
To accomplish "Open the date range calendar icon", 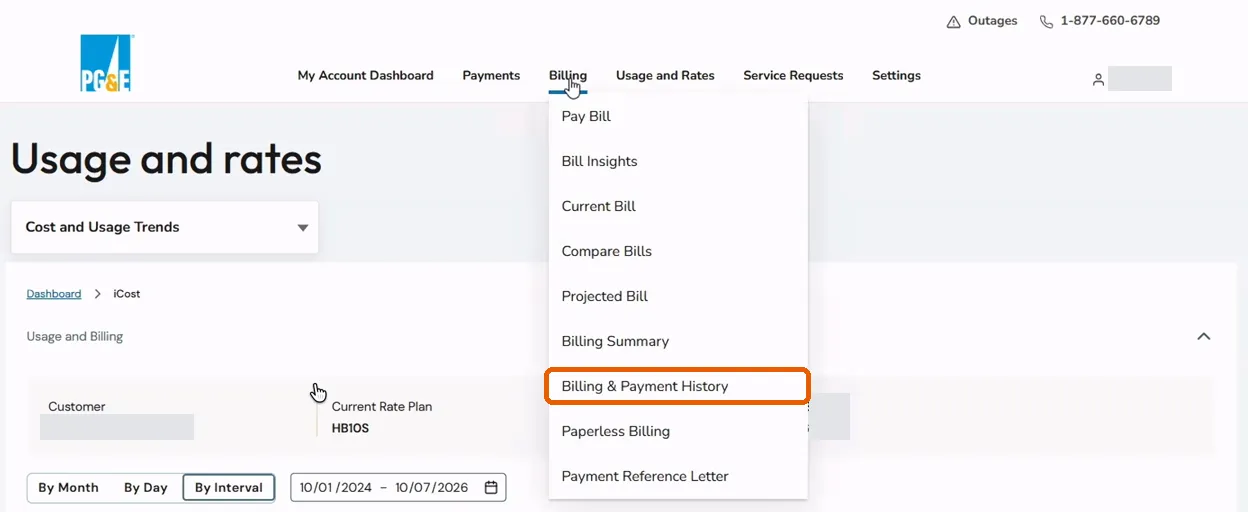I will pyautogui.click(x=491, y=487).
